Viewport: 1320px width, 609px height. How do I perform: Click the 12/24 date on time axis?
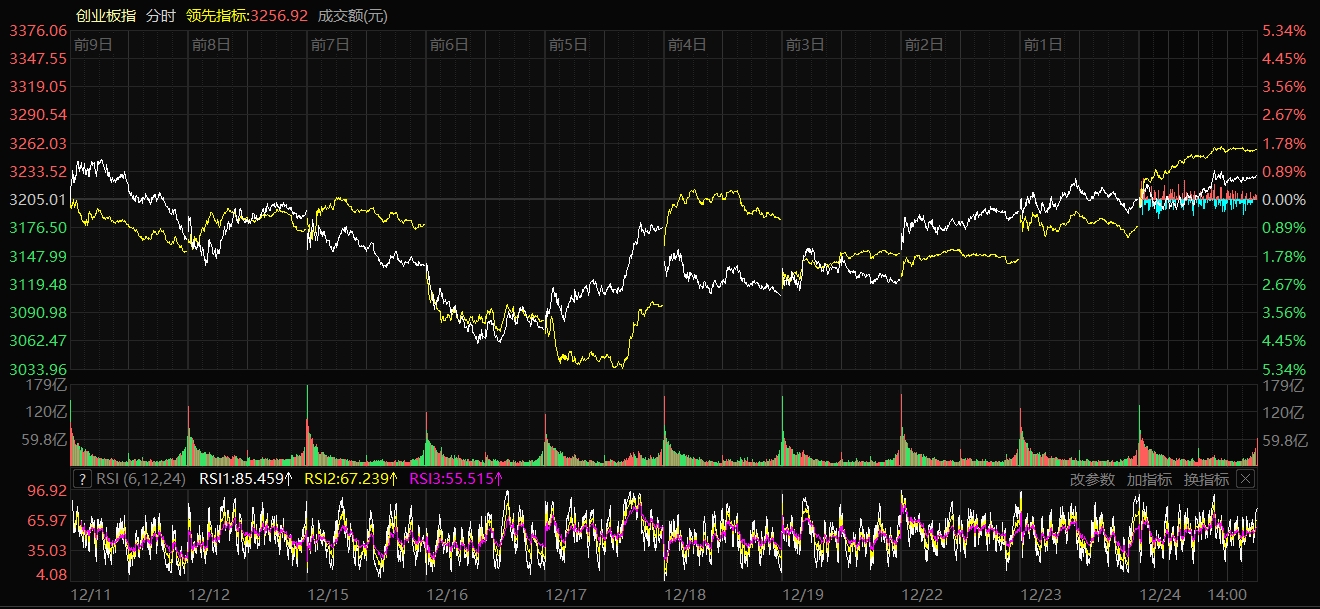pyautogui.click(x=1160, y=594)
